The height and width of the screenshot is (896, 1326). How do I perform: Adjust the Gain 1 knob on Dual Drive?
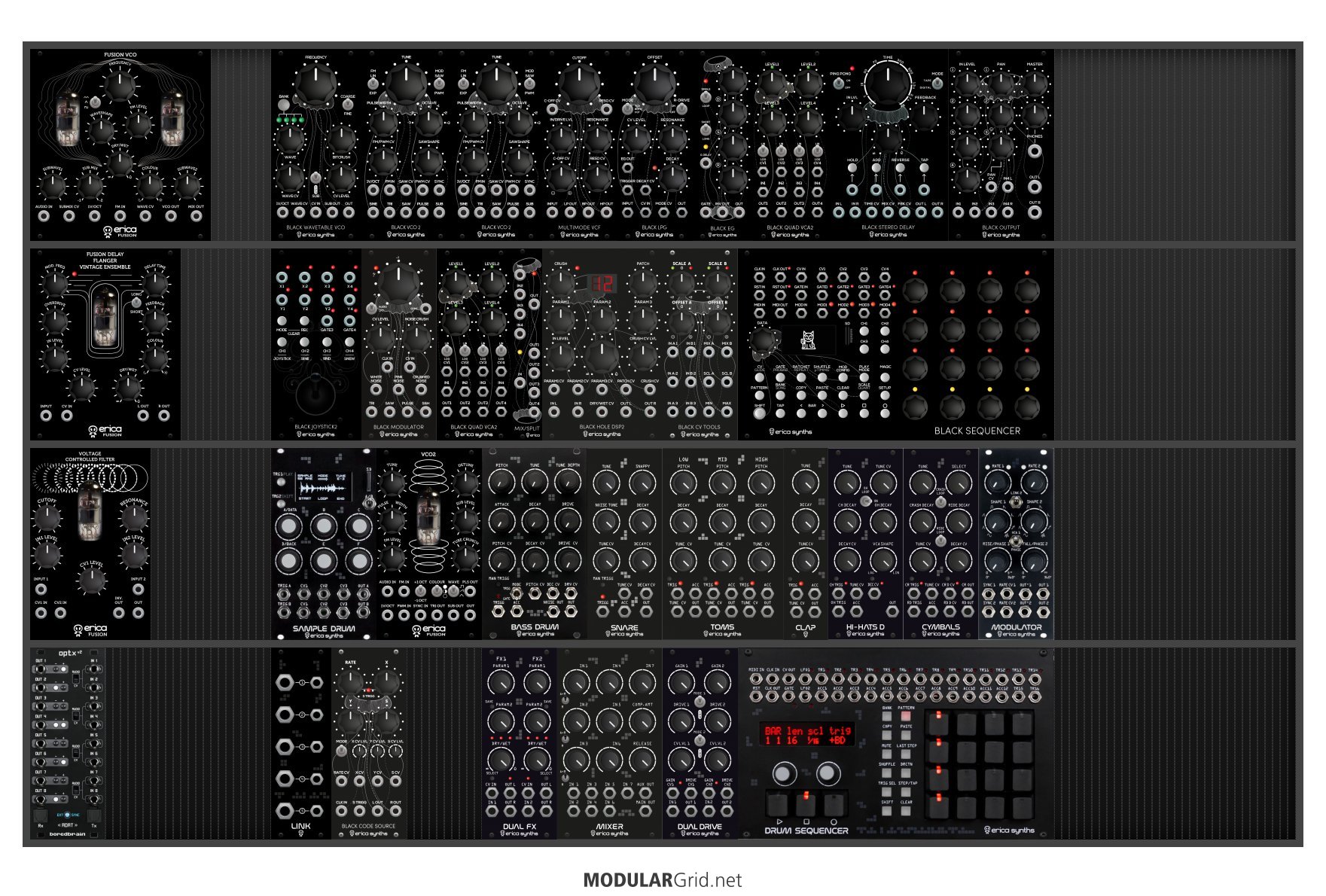point(681,682)
